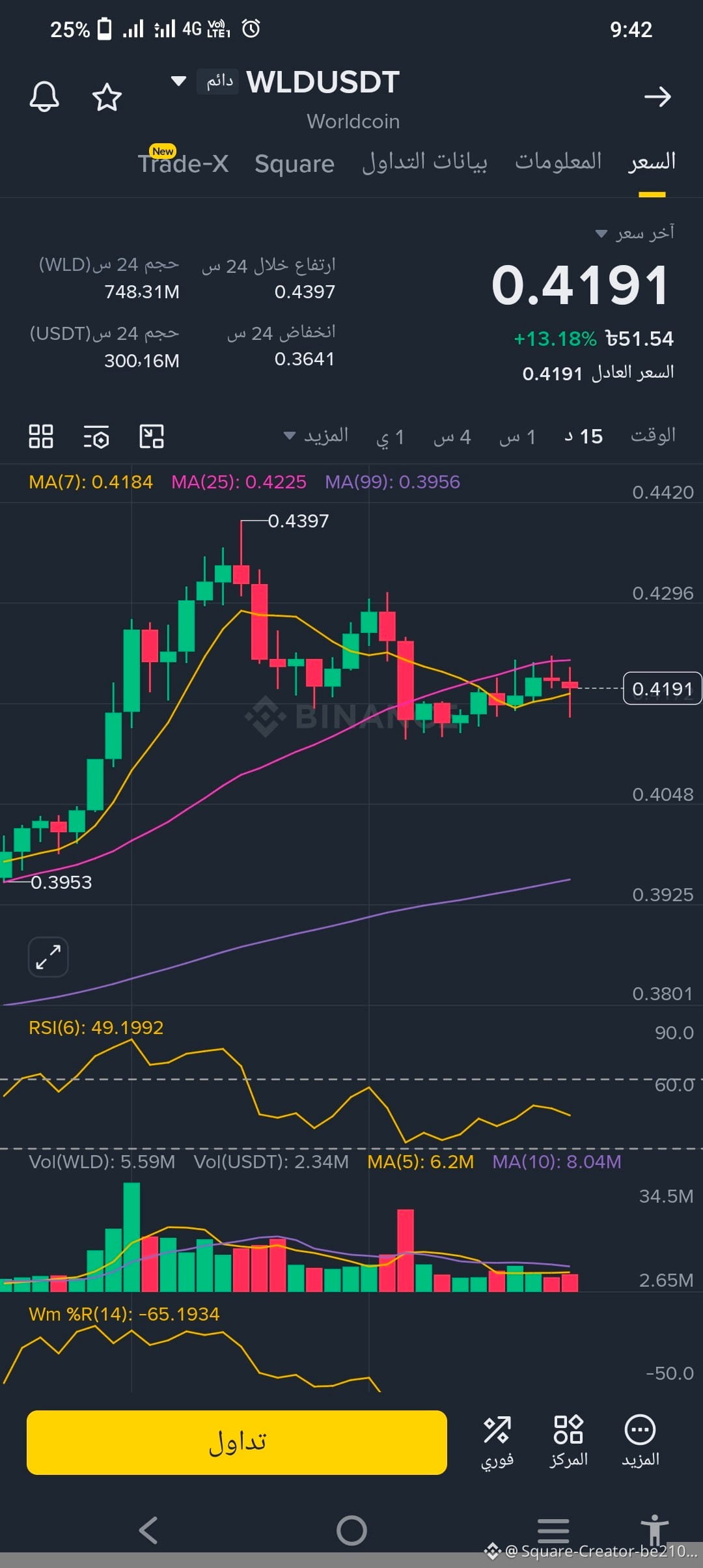
Task: Tap the price alert bell icon
Action: [44, 97]
